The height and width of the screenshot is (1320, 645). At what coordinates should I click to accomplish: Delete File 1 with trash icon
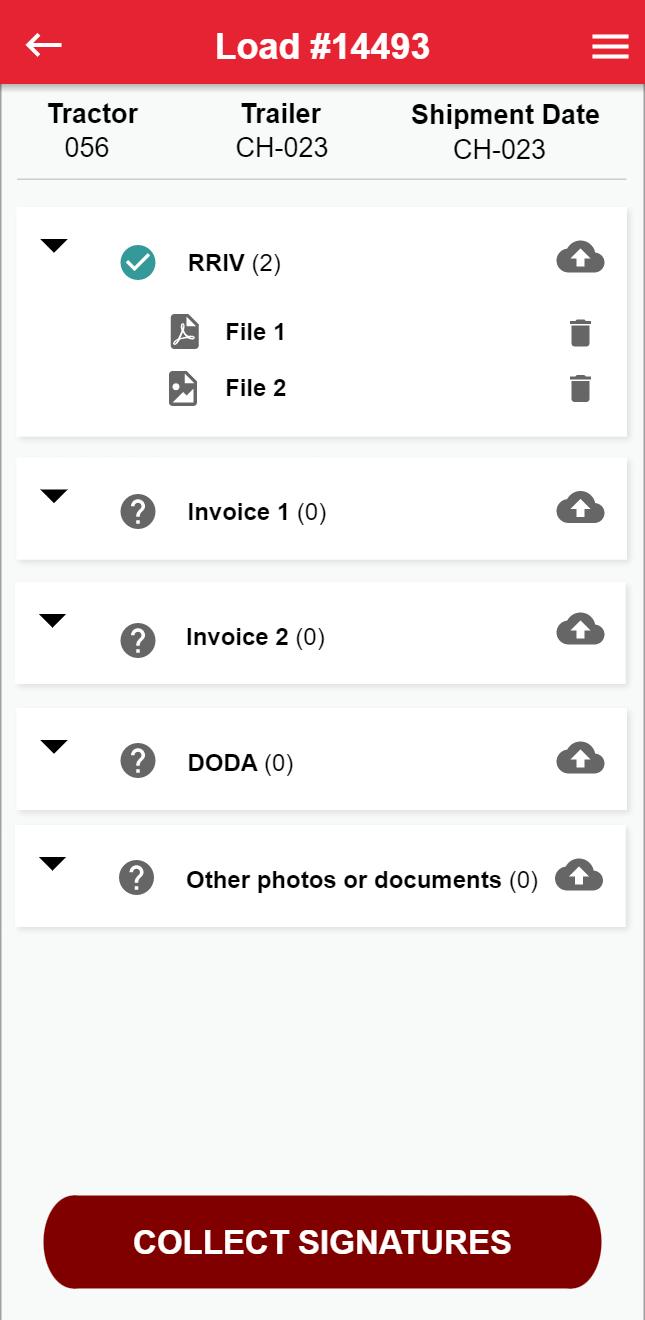point(580,333)
